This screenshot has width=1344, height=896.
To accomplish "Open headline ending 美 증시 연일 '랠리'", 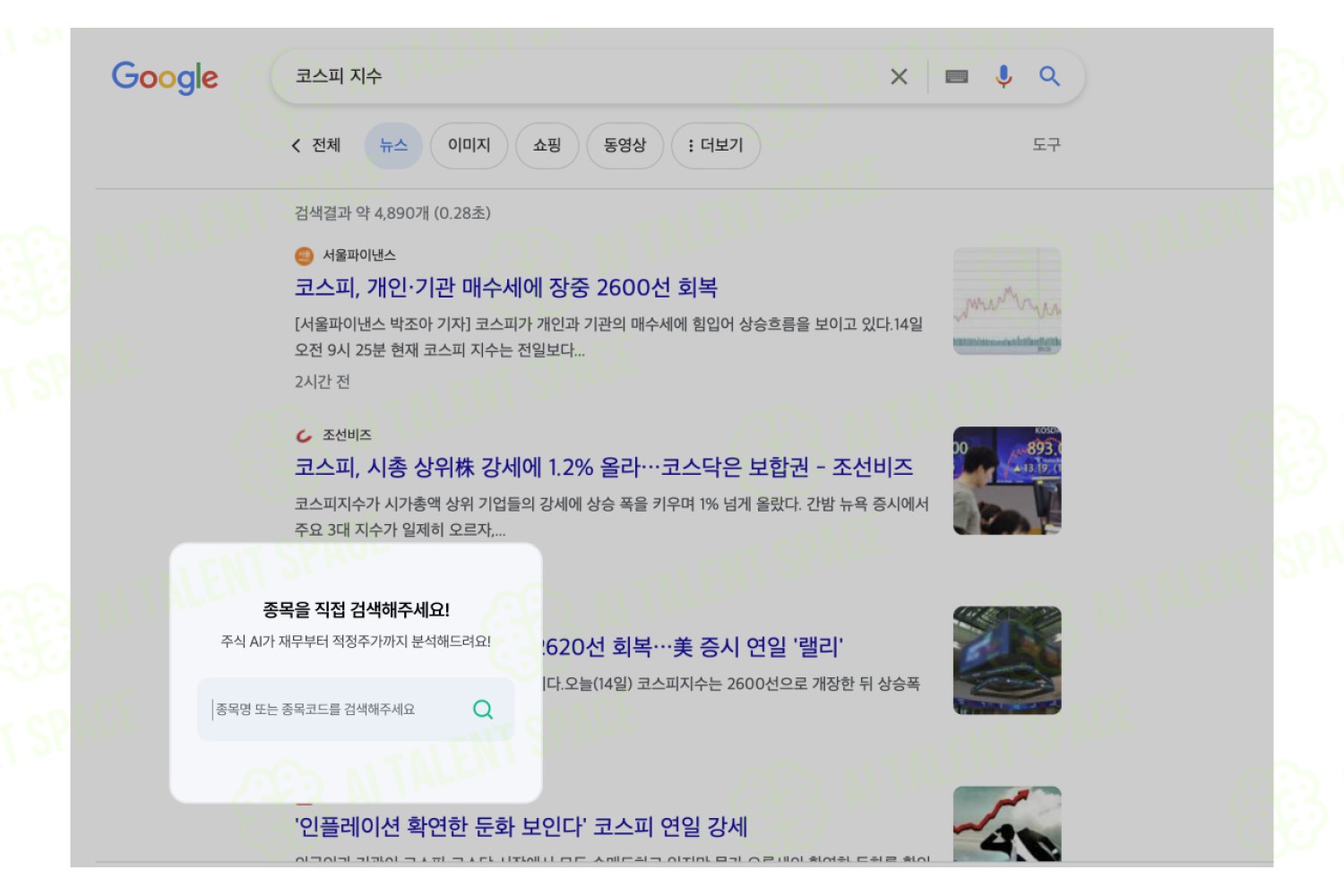I will (693, 647).
